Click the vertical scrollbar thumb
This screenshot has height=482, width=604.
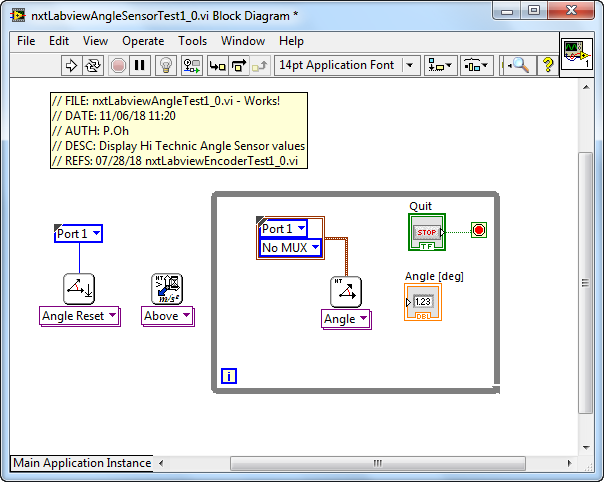[x=586, y=283]
